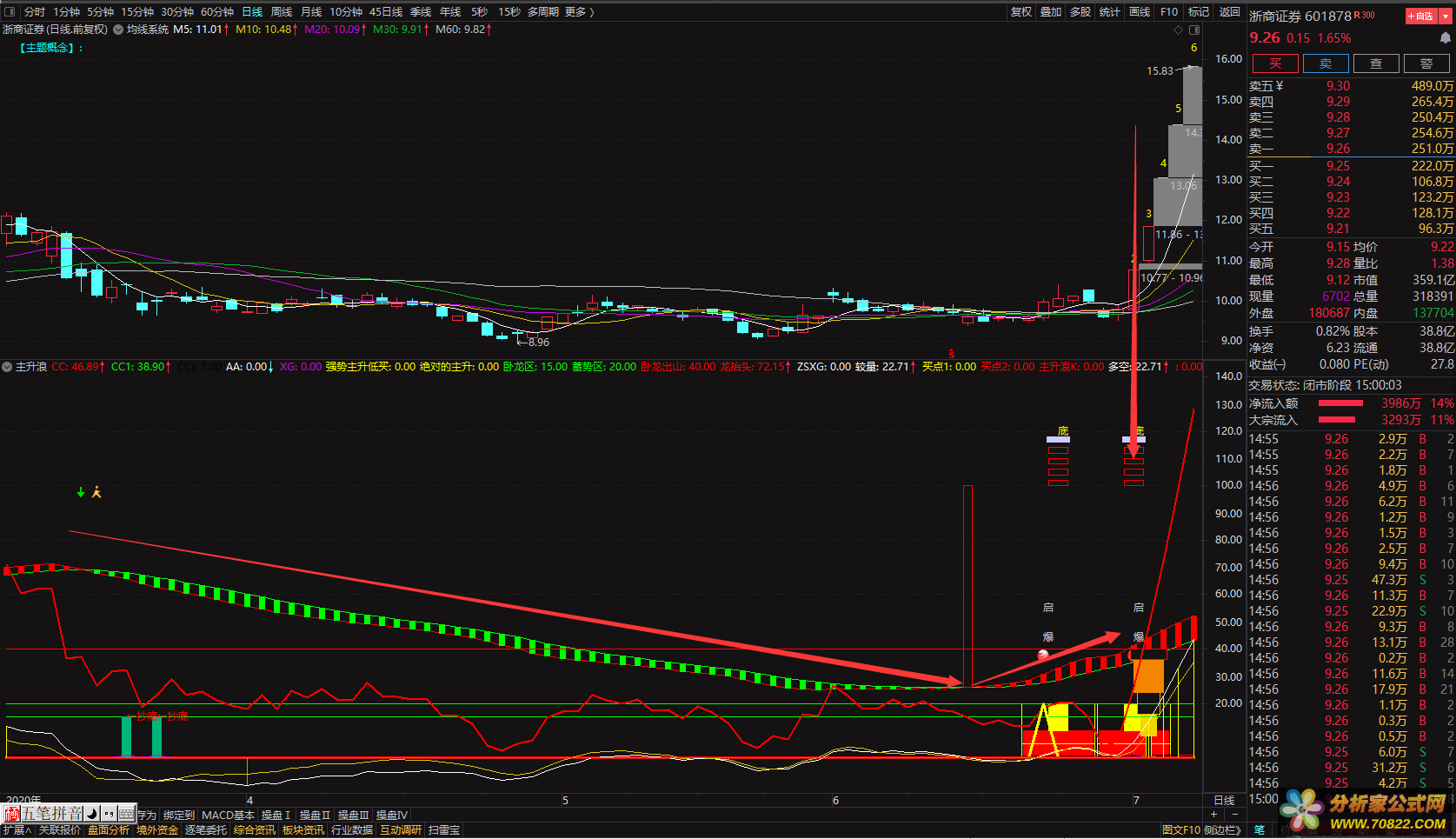
Task: Open 多股 multi-stock view
Action: 1080,12
